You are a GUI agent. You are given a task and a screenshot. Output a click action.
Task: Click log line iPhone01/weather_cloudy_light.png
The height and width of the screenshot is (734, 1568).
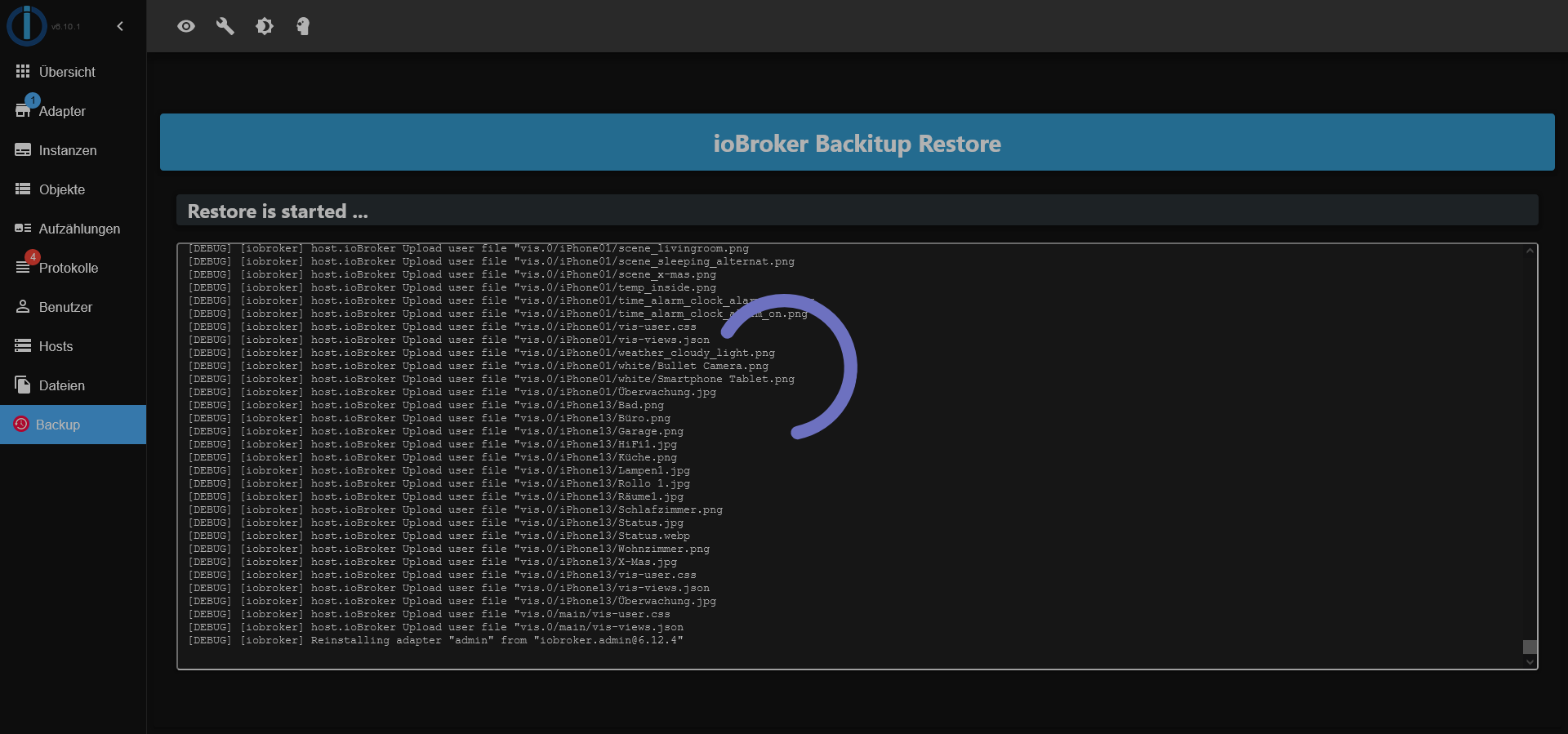click(482, 353)
